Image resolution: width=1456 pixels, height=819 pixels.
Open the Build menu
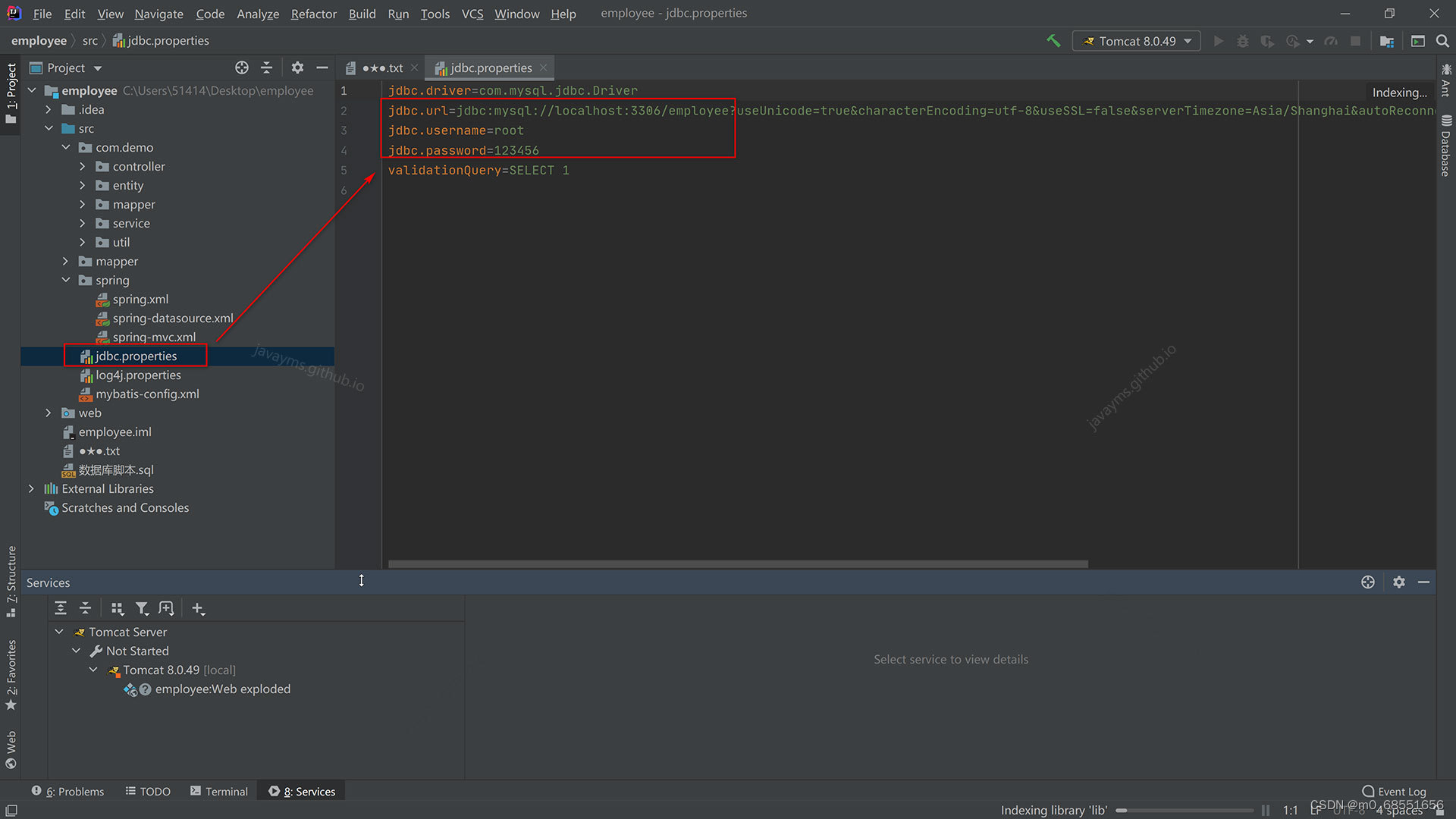(362, 14)
